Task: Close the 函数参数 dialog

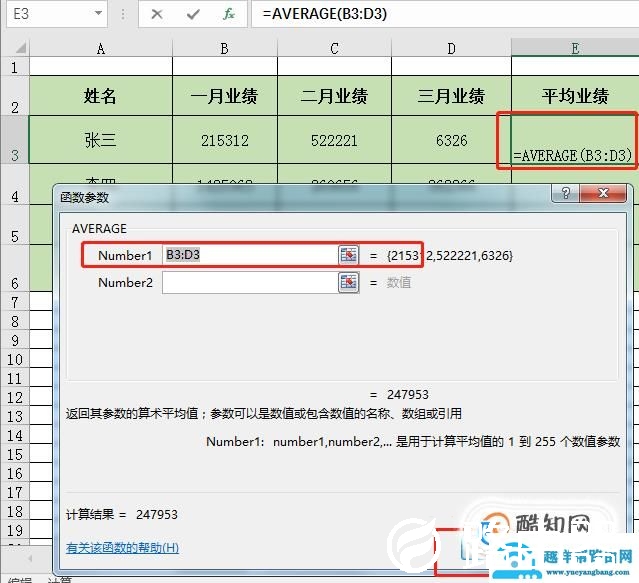Action: click(x=603, y=193)
